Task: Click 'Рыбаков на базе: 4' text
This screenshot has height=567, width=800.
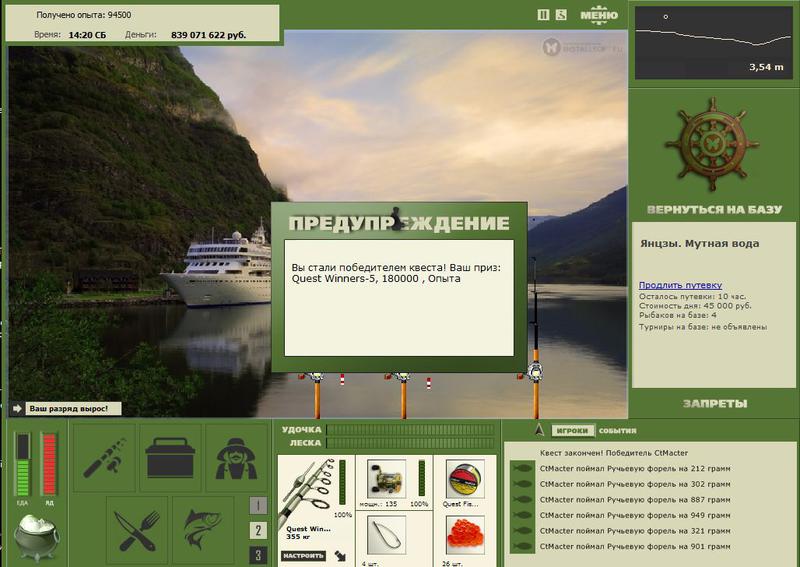Action: pos(677,315)
